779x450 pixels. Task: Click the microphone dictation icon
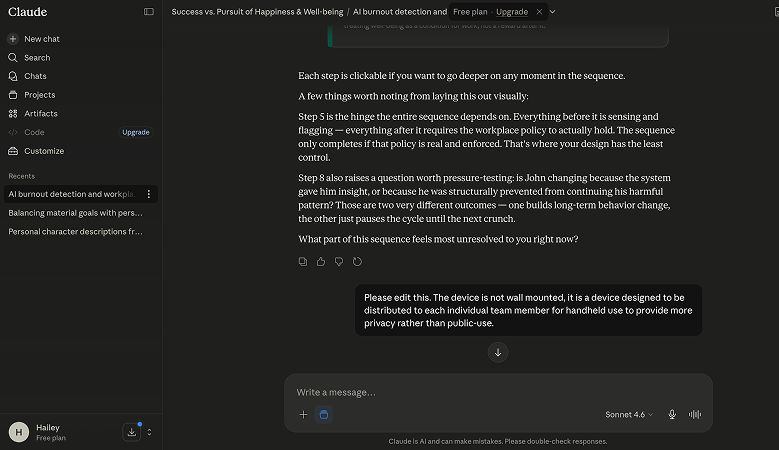(x=672, y=414)
